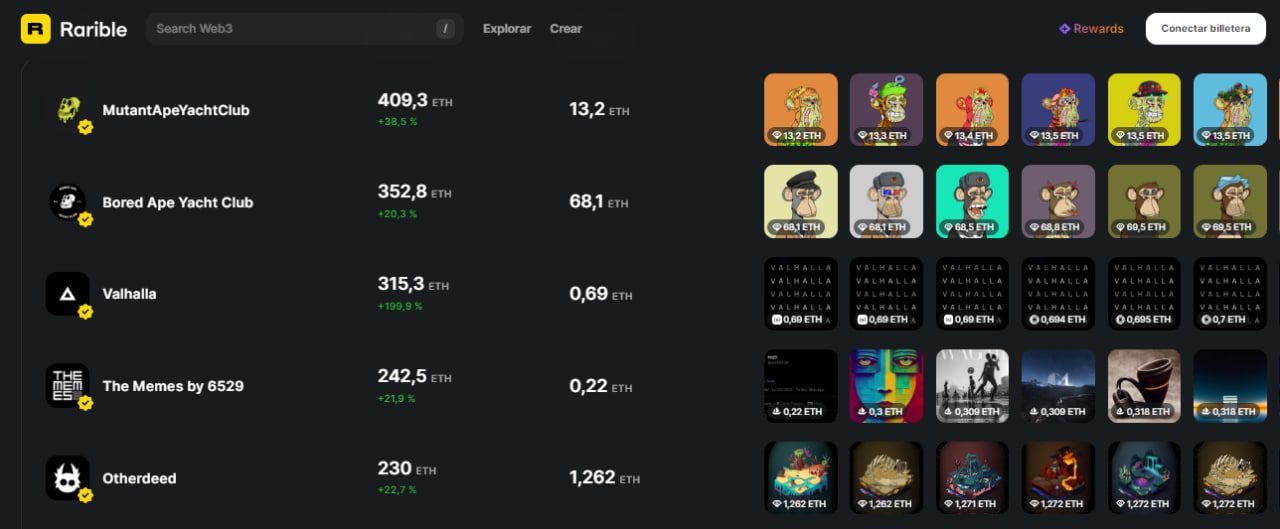Click the slash shortcut icon in search
Image resolution: width=1280 pixels, height=529 pixels.
click(x=445, y=29)
